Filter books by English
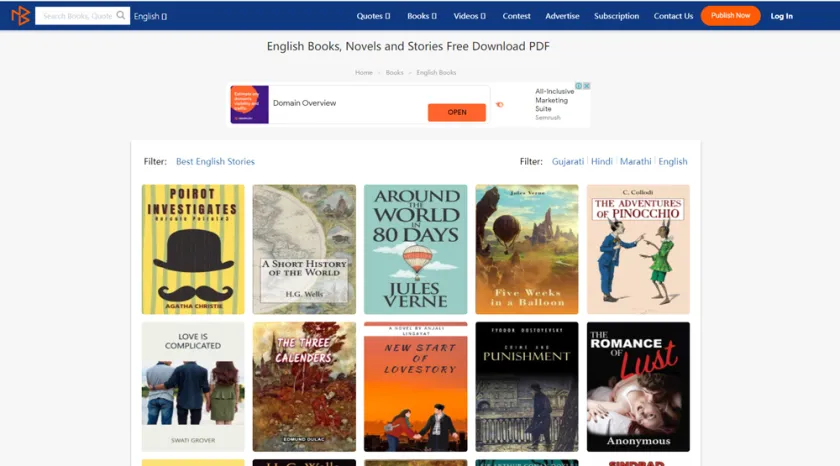840x466 pixels. pyautogui.click(x=673, y=161)
